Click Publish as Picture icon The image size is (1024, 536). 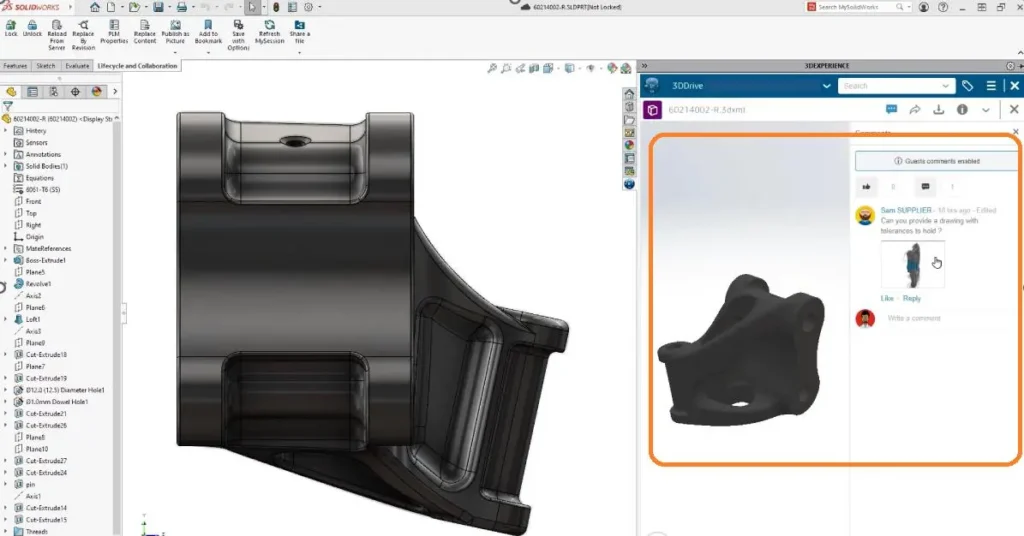coord(175,33)
